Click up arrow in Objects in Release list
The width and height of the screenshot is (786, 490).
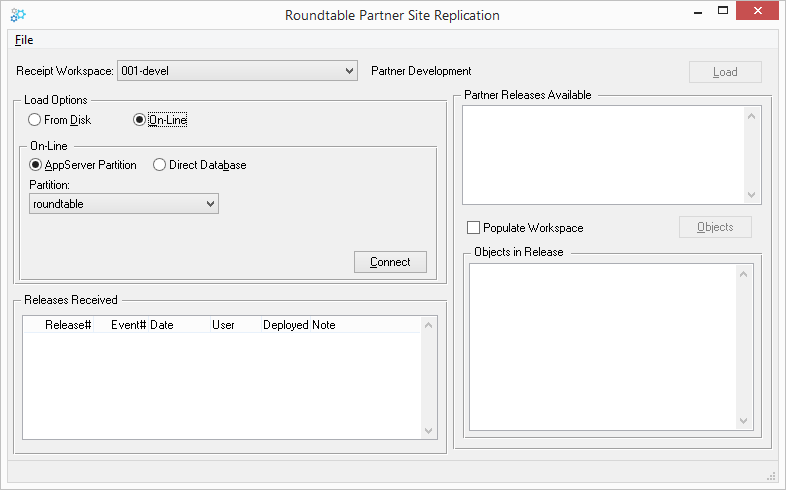coord(743,274)
